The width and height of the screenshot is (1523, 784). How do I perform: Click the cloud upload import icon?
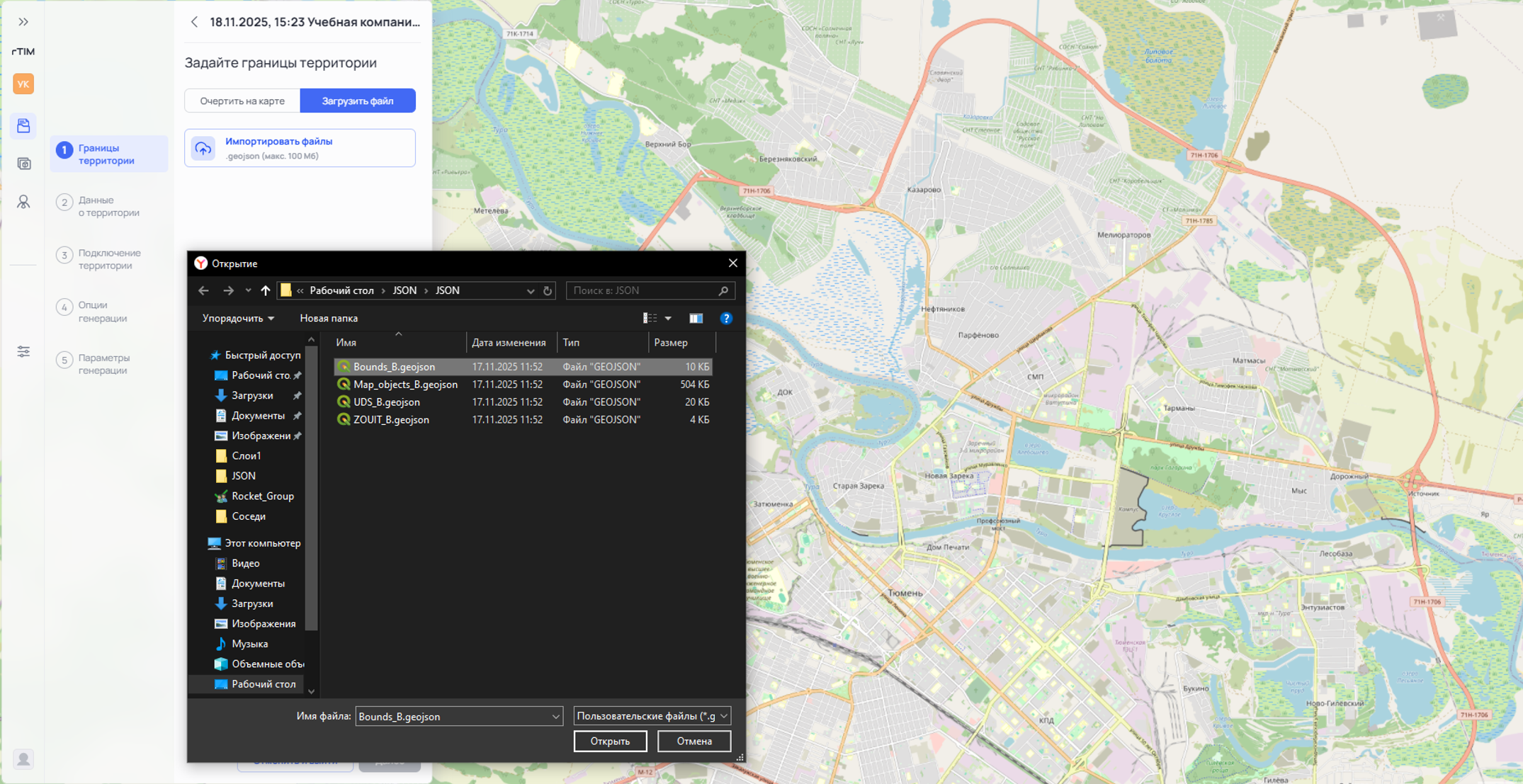tap(203, 149)
